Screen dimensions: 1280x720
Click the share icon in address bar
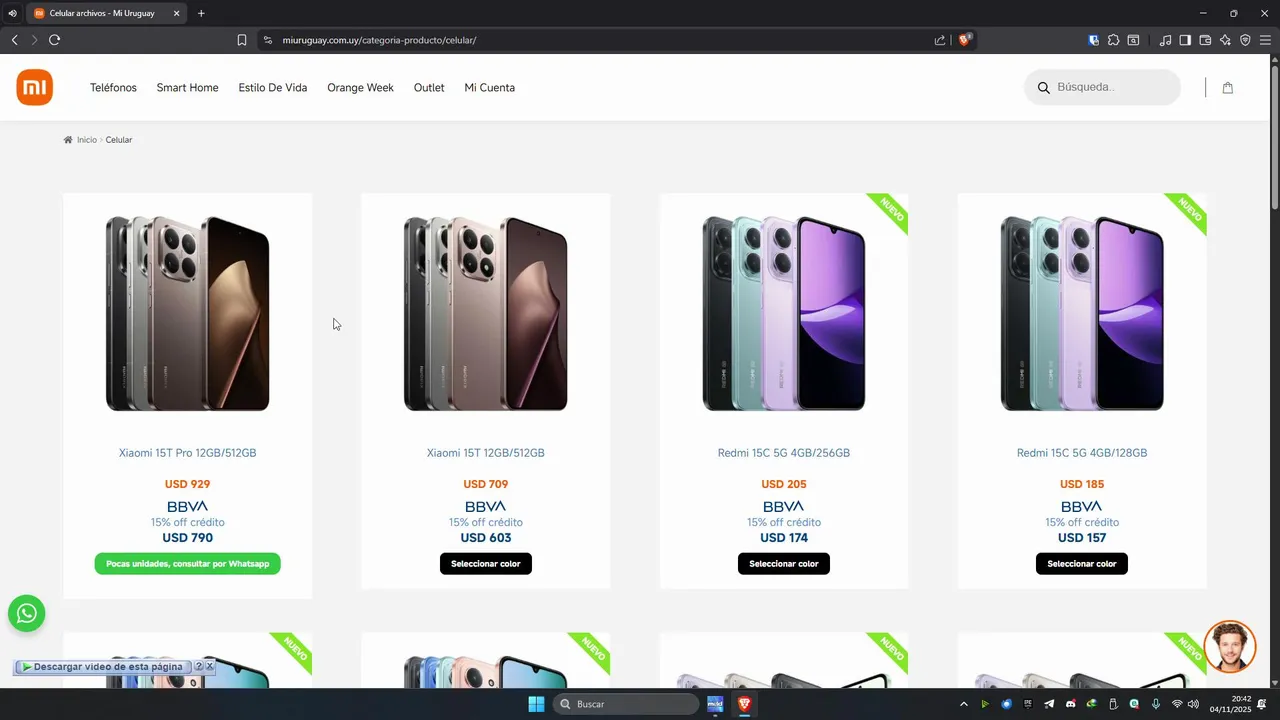point(940,40)
